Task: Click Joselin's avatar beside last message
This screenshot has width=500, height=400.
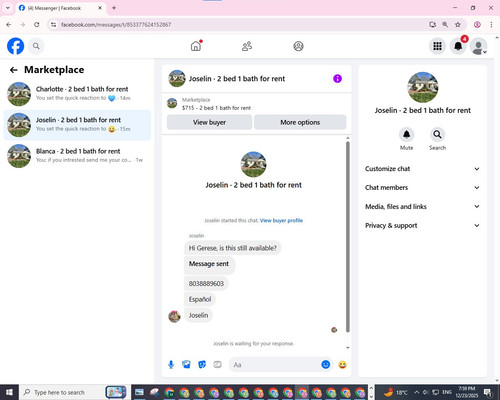Action: pos(174,316)
